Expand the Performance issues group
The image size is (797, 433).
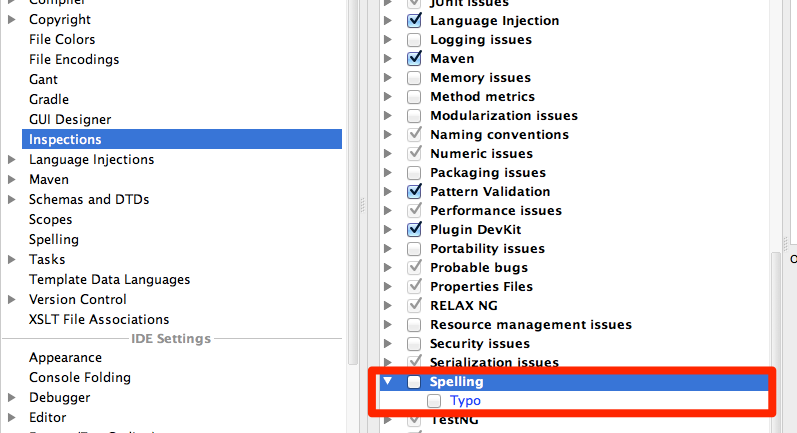[x=389, y=211]
